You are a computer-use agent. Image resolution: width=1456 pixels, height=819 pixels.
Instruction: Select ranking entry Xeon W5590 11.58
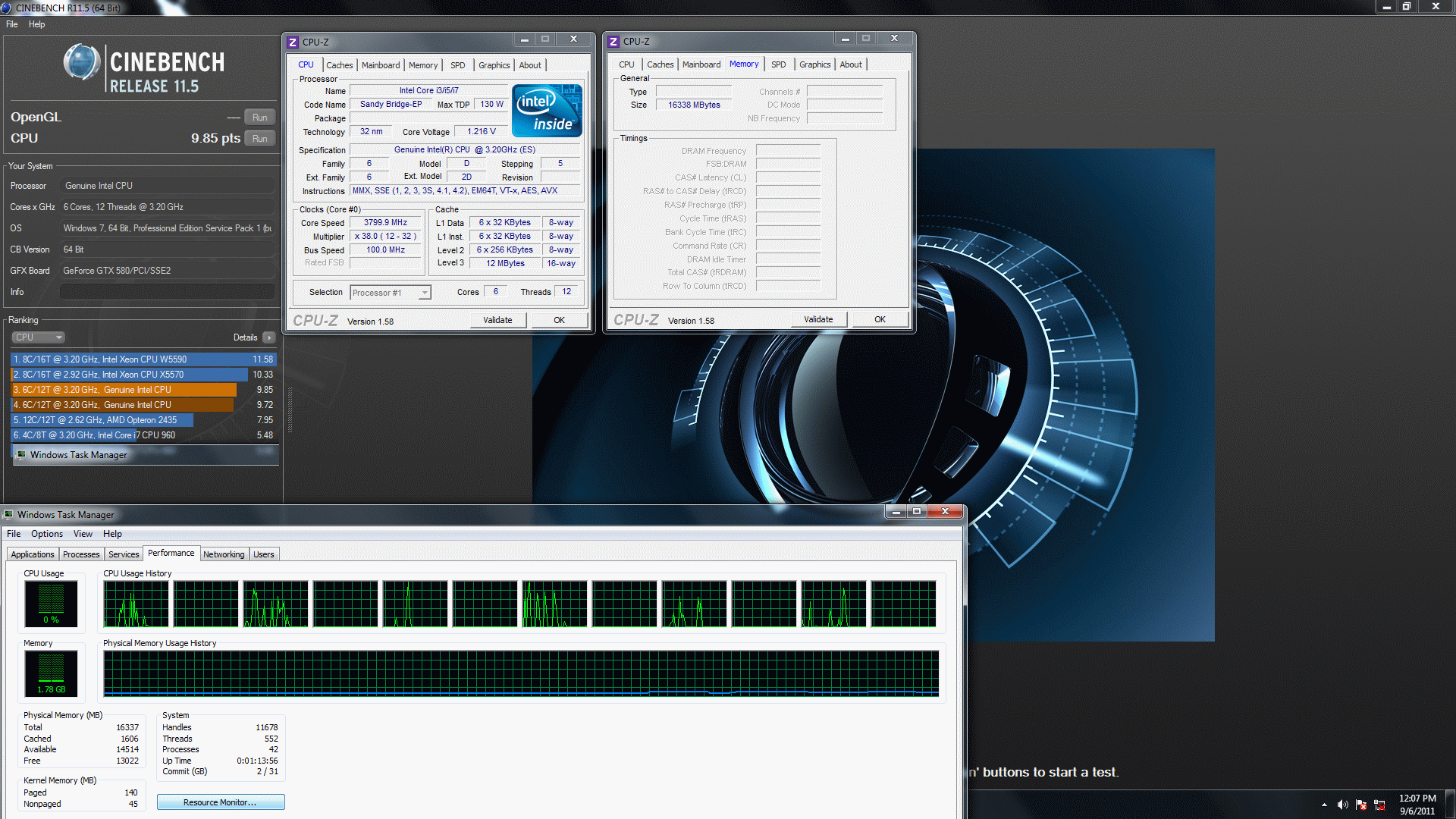tap(143, 359)
